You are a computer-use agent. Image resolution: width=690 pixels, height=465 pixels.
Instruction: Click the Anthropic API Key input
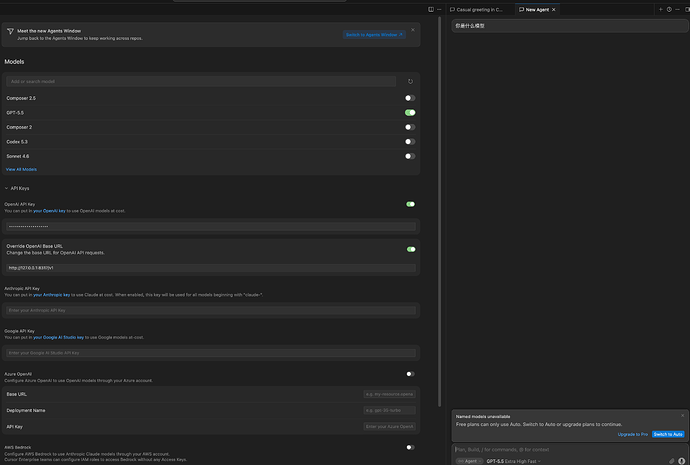(x=211, y=311)
